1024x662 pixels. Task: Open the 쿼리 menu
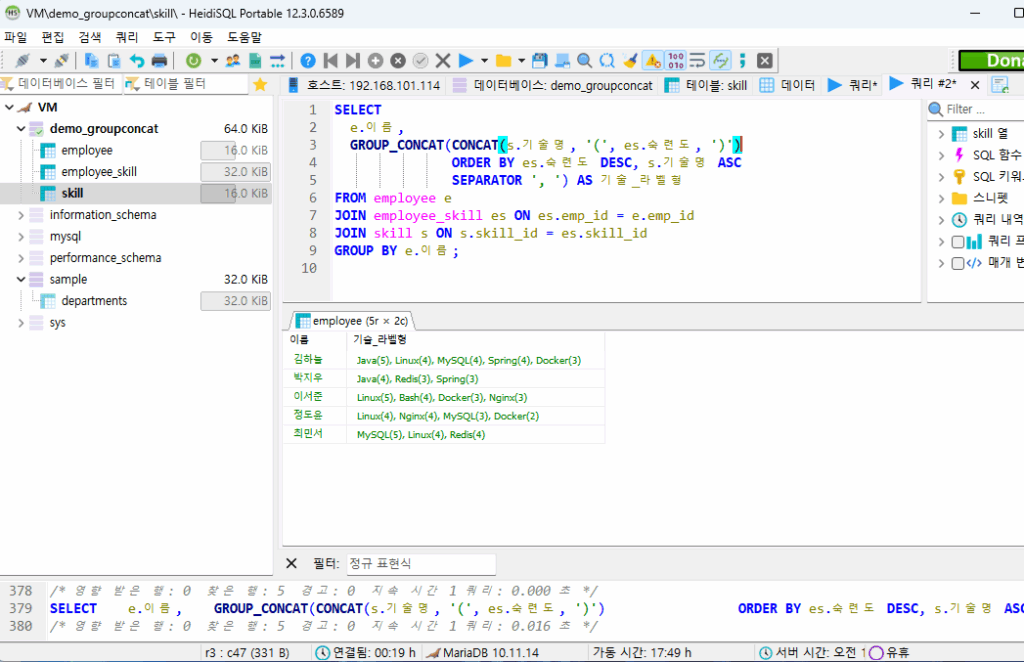pyautogui.click(x=127, y=37)
